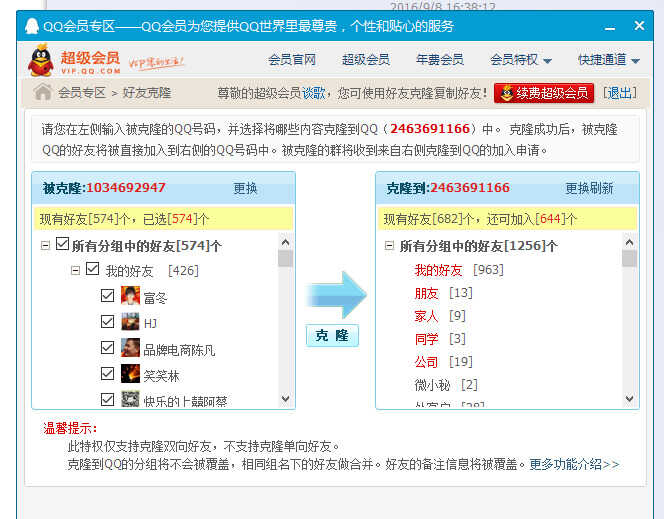Click 笑笑林's avatar picture

[130, 374]
